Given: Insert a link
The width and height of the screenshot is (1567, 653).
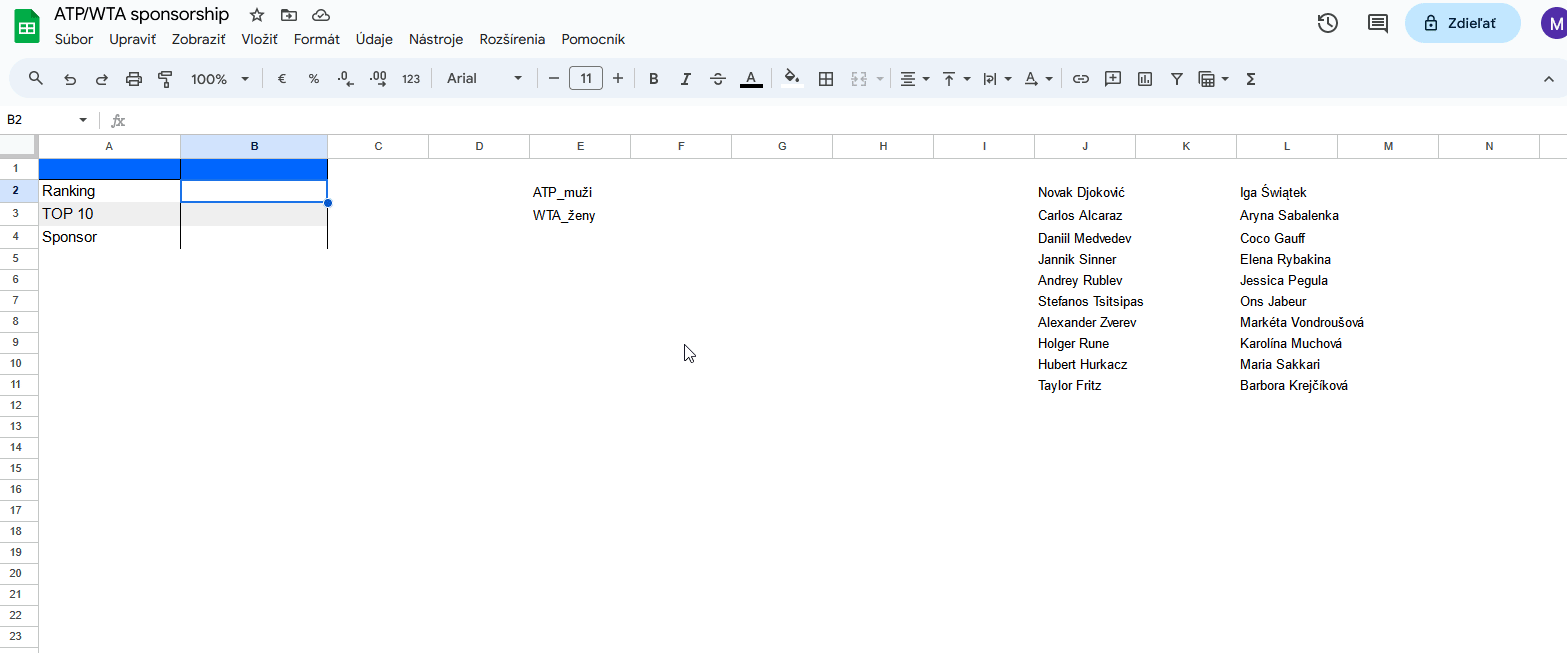Looking at the screenshot, I should pyautogui.click(x=1081, y=79).
